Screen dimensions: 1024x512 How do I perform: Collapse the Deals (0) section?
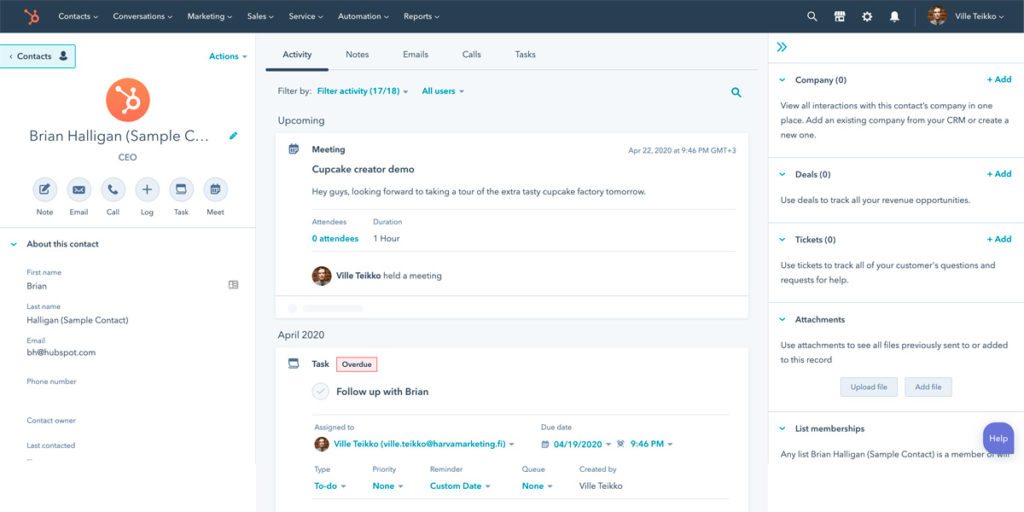[782, 174]
